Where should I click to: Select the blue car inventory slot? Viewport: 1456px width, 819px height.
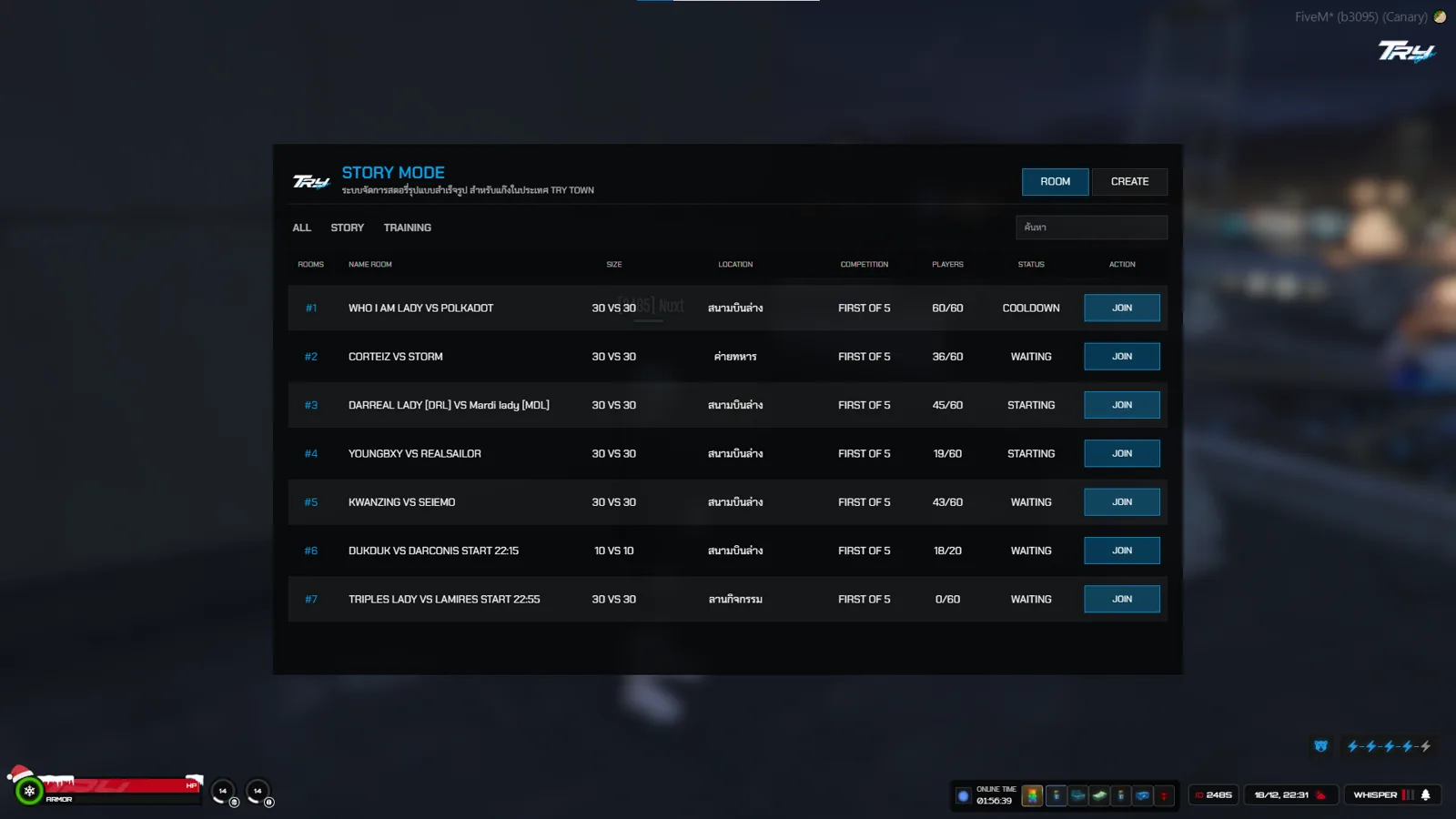(1143, 795)
